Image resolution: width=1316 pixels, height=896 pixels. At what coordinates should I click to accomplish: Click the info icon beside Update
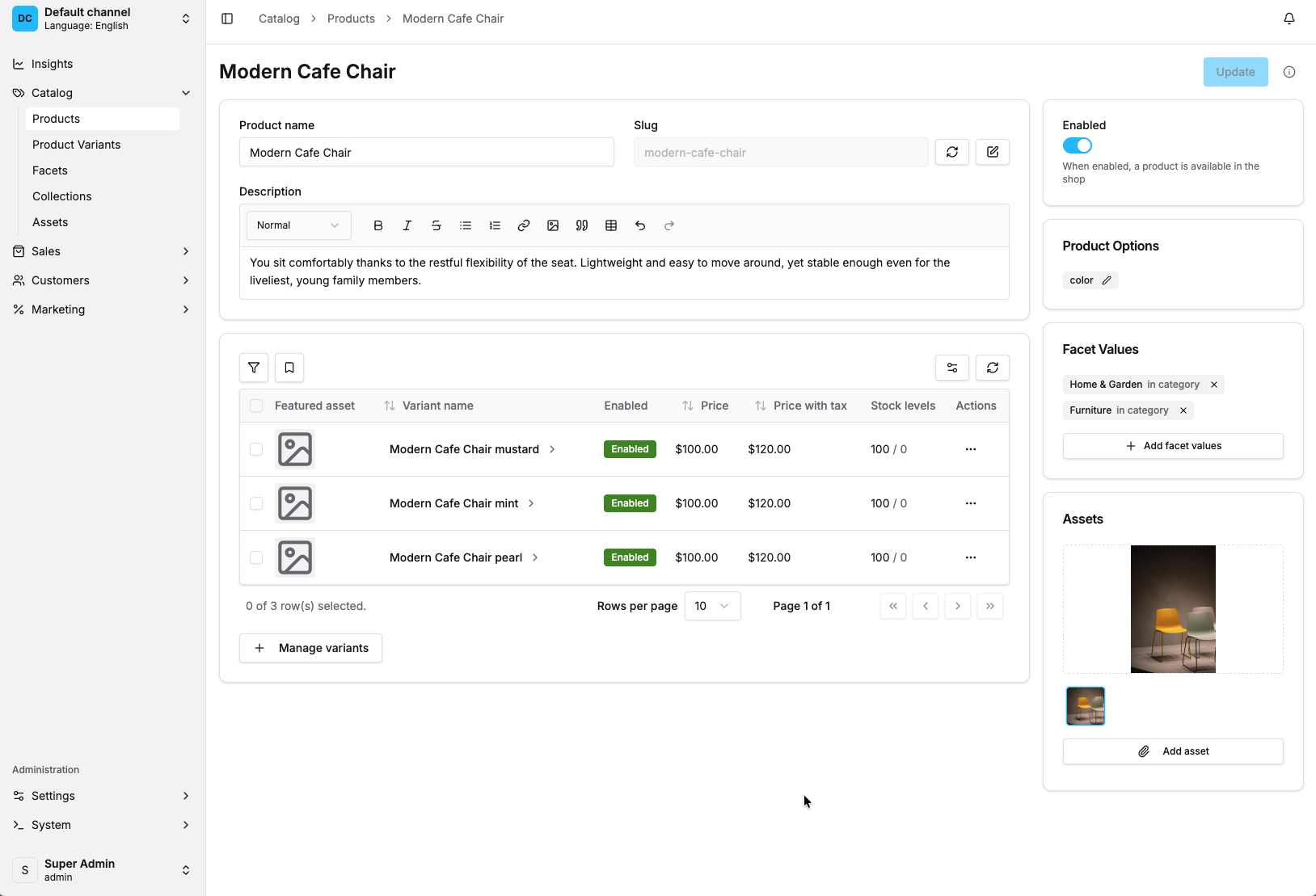tap(1289, 72)
